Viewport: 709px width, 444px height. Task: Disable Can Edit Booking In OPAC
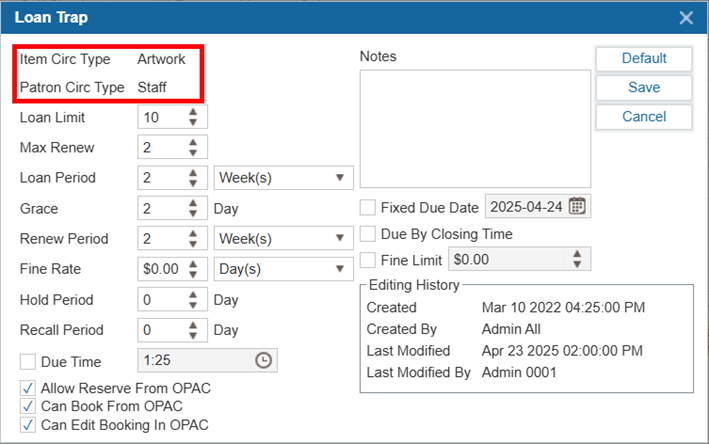click(x=28, y=425)
